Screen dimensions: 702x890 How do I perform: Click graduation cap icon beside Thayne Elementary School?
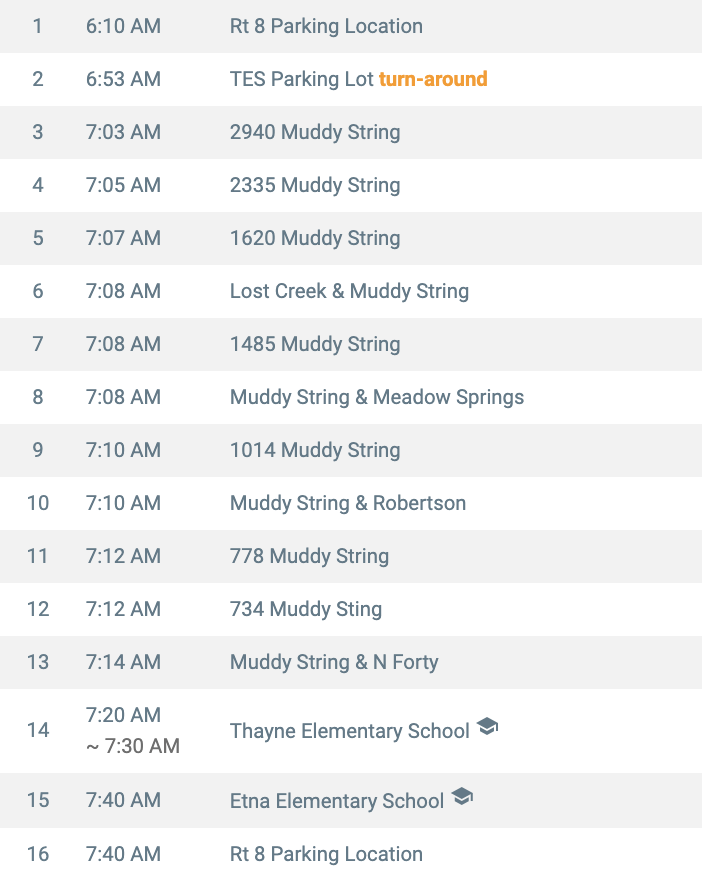point(487,727)
